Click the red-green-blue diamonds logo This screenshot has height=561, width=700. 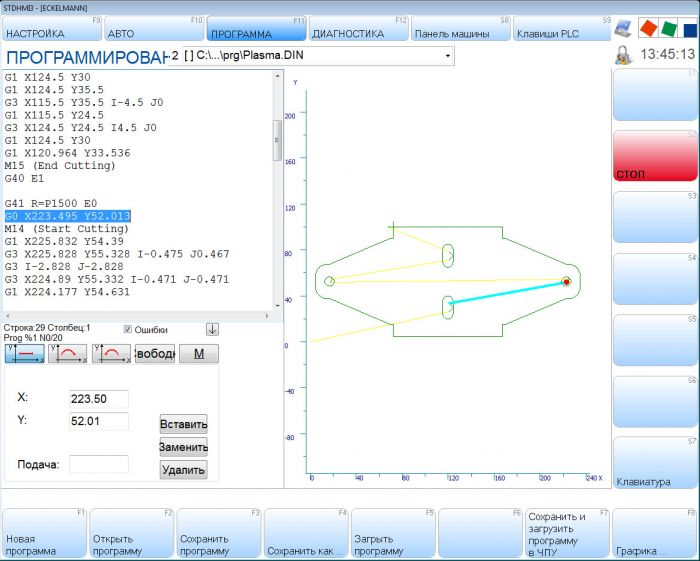coord(667,28)
